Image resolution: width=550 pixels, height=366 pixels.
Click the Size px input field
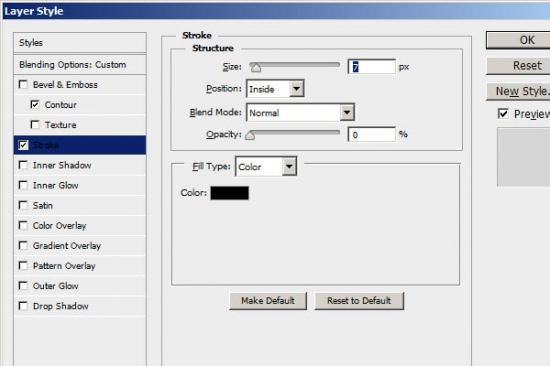[x=372, y=67]
